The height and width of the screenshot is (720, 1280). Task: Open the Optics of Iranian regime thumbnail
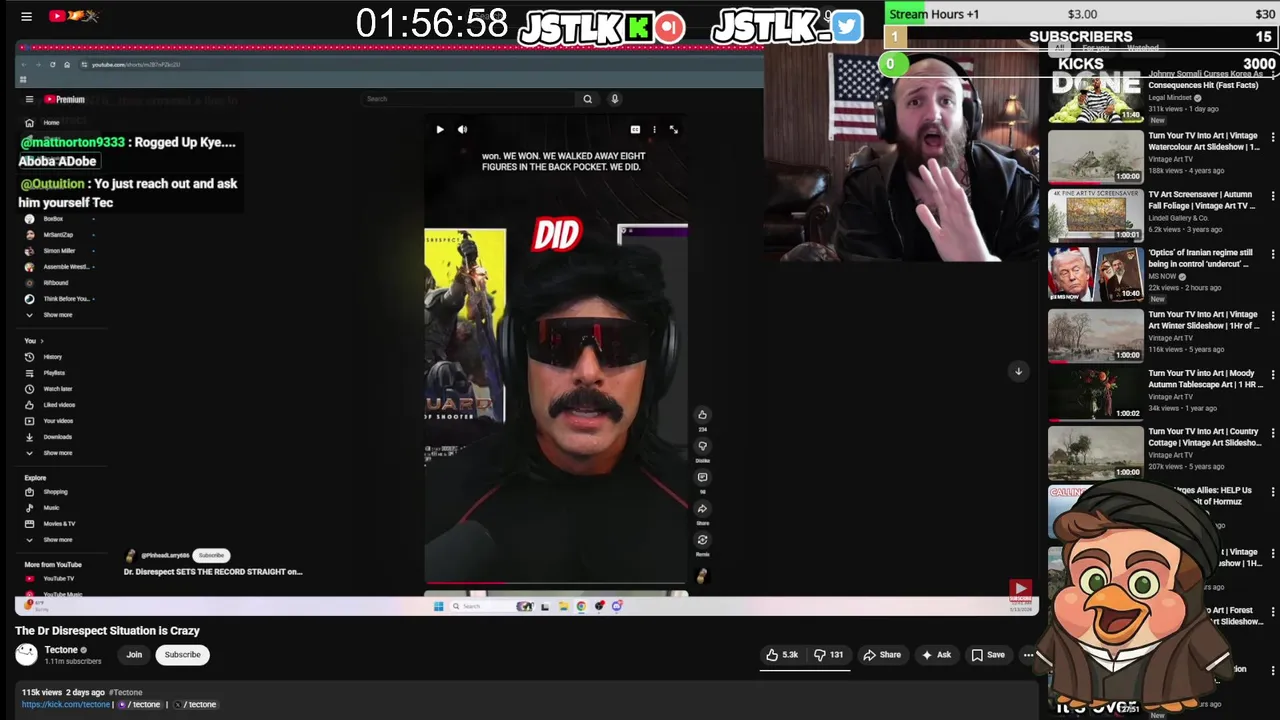coord(1095,275)
